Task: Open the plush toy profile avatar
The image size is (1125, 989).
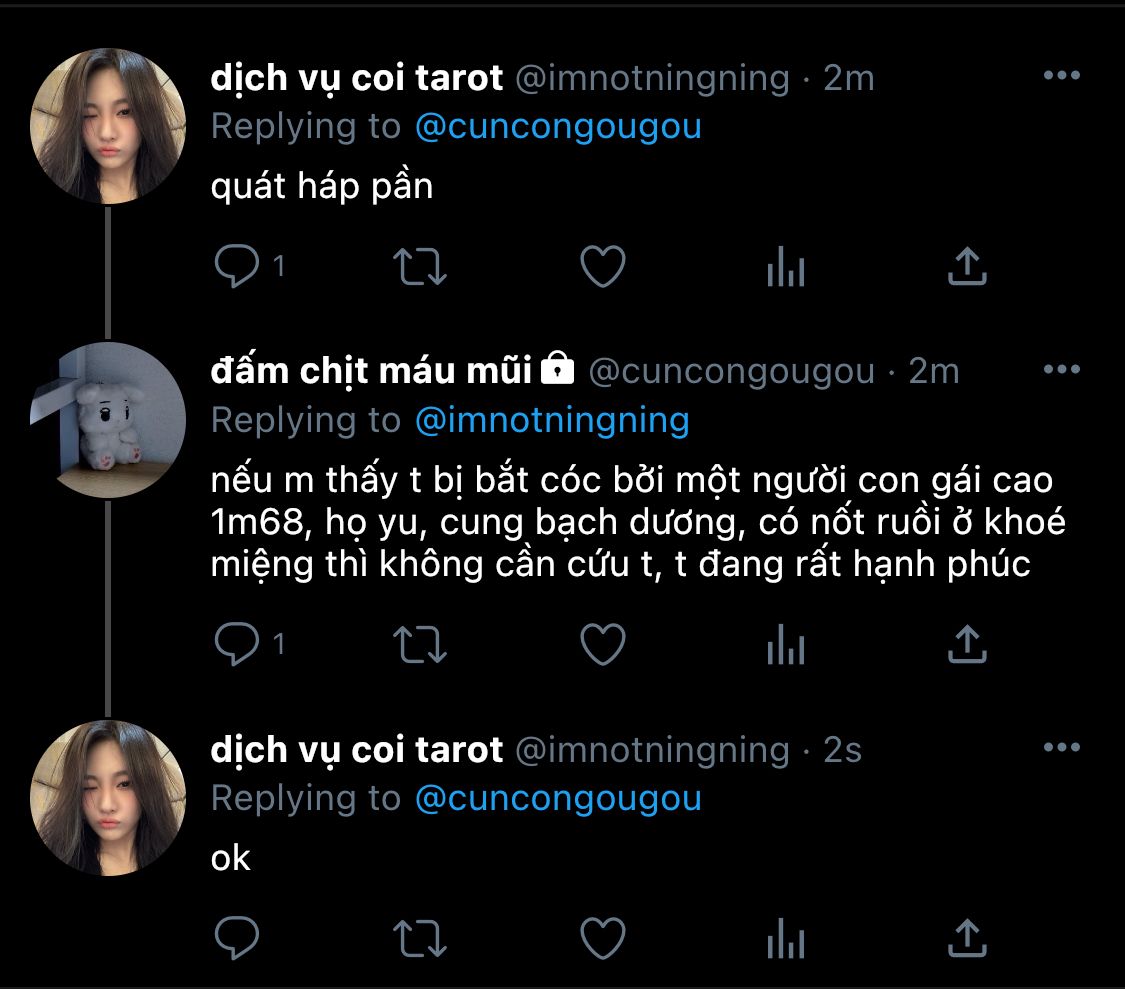Action: pos(108,420)
